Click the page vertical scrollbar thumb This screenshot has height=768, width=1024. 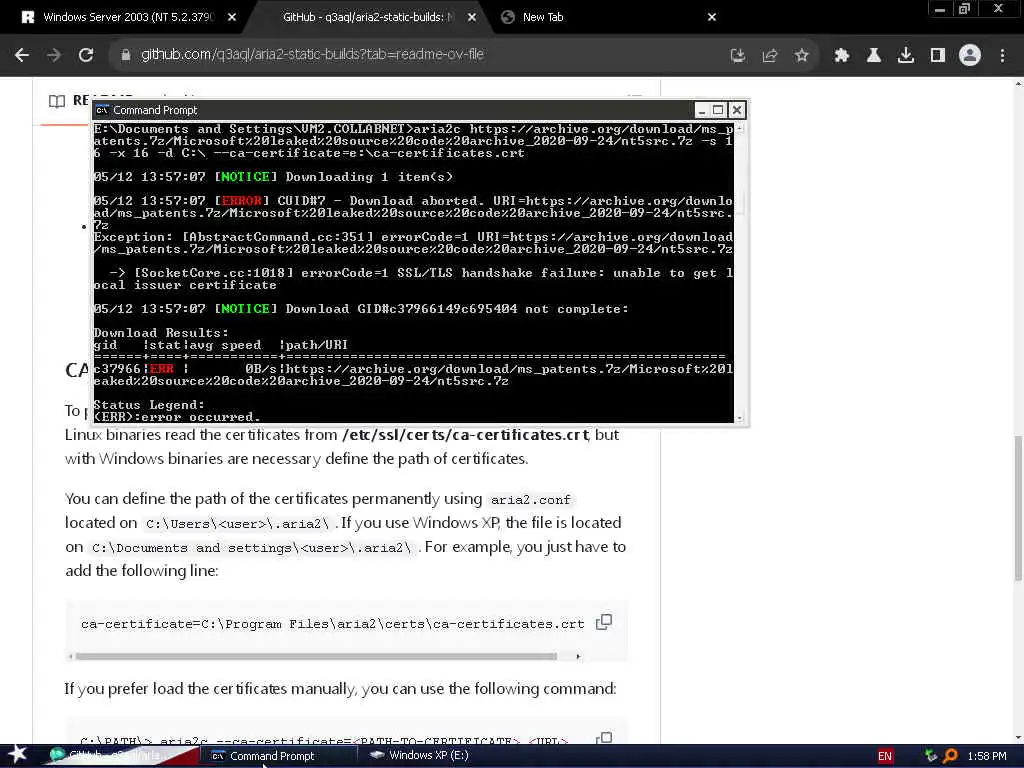click(x=1018, y=508)
